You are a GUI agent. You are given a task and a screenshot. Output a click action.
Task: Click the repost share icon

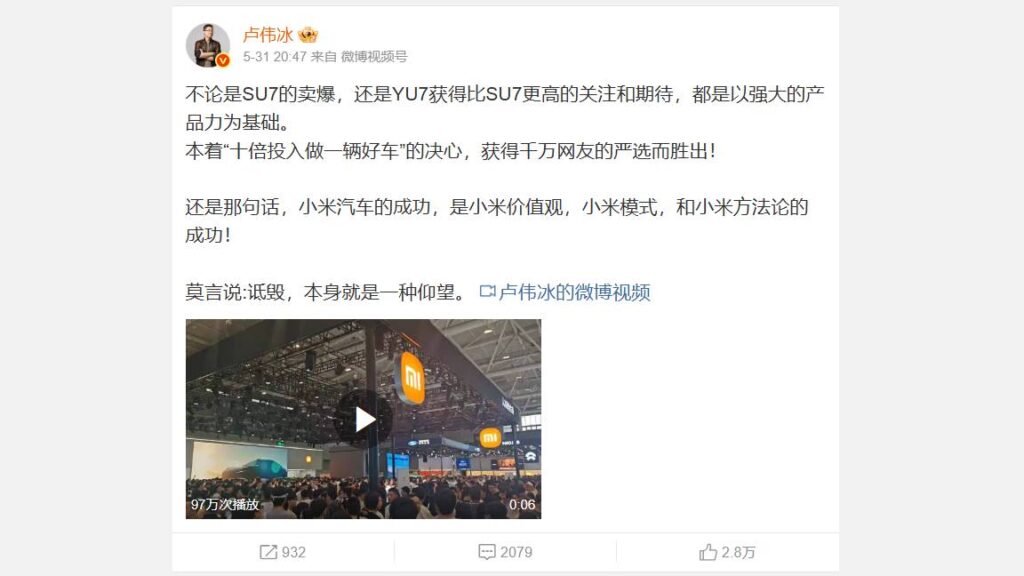click(x=268, y=552)
